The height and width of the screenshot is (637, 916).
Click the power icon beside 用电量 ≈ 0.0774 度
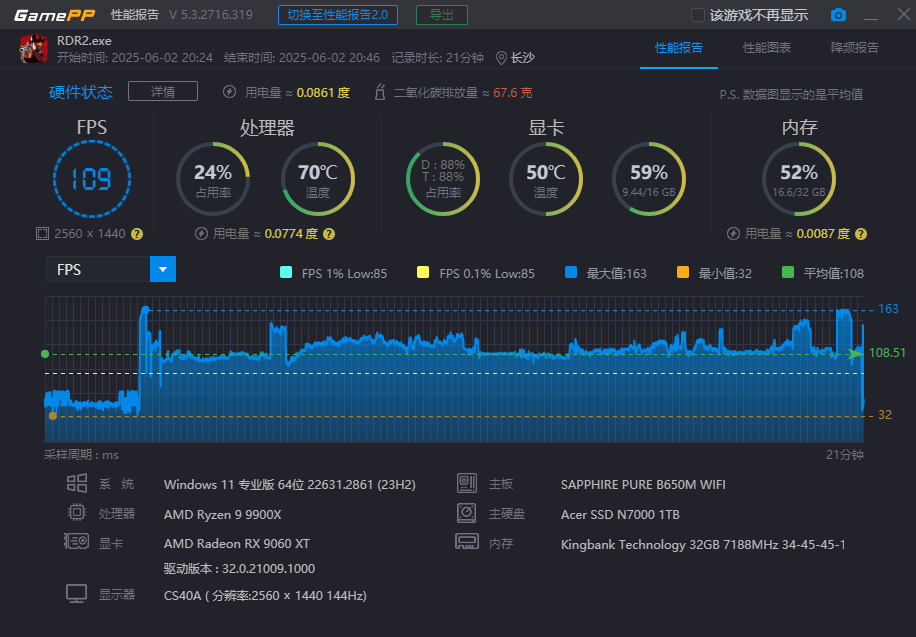tap(202, 234)
